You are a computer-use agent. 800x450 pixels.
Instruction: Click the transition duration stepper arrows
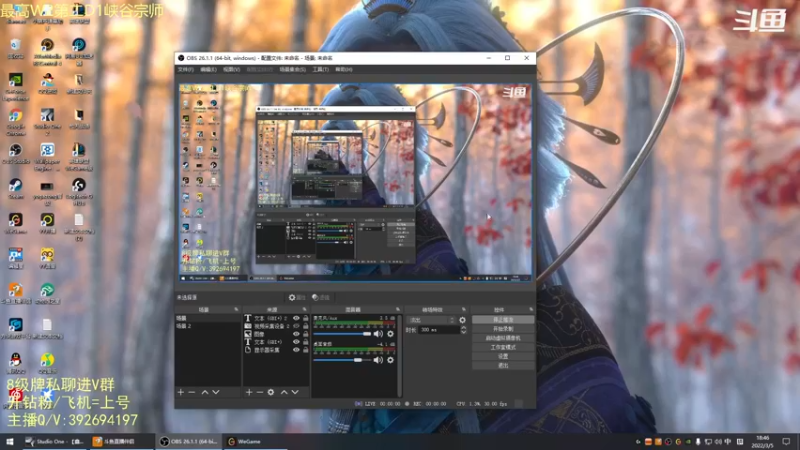click(463, 330)
